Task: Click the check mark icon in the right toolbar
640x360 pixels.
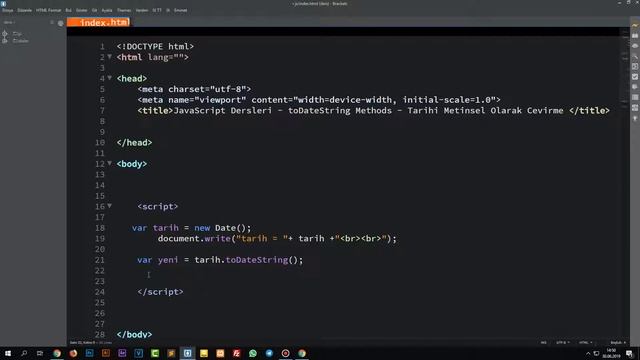Action: tap(635, 77)
